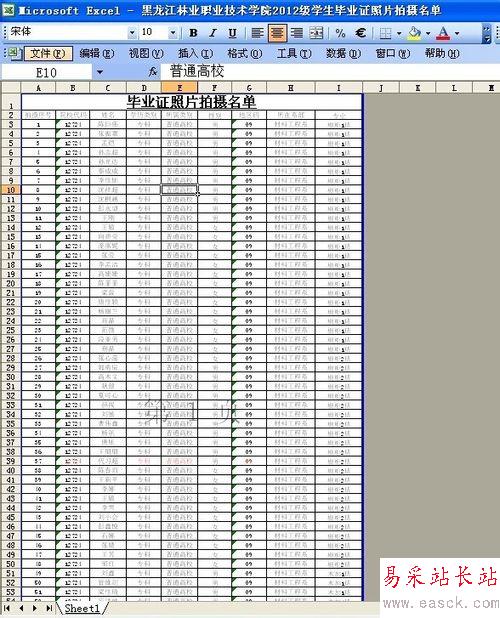Click the Select All corner button
This screenshot has width=500, height=618.
pos(11,87)
